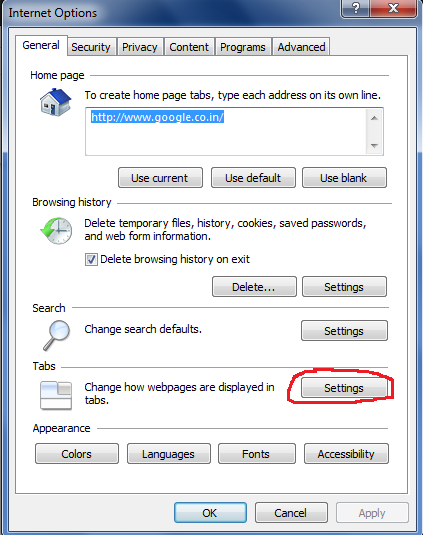Image resolution: width=423 pixels, height=535 pixels.
Task: Click the Use blank button
Action: [344, 178]
